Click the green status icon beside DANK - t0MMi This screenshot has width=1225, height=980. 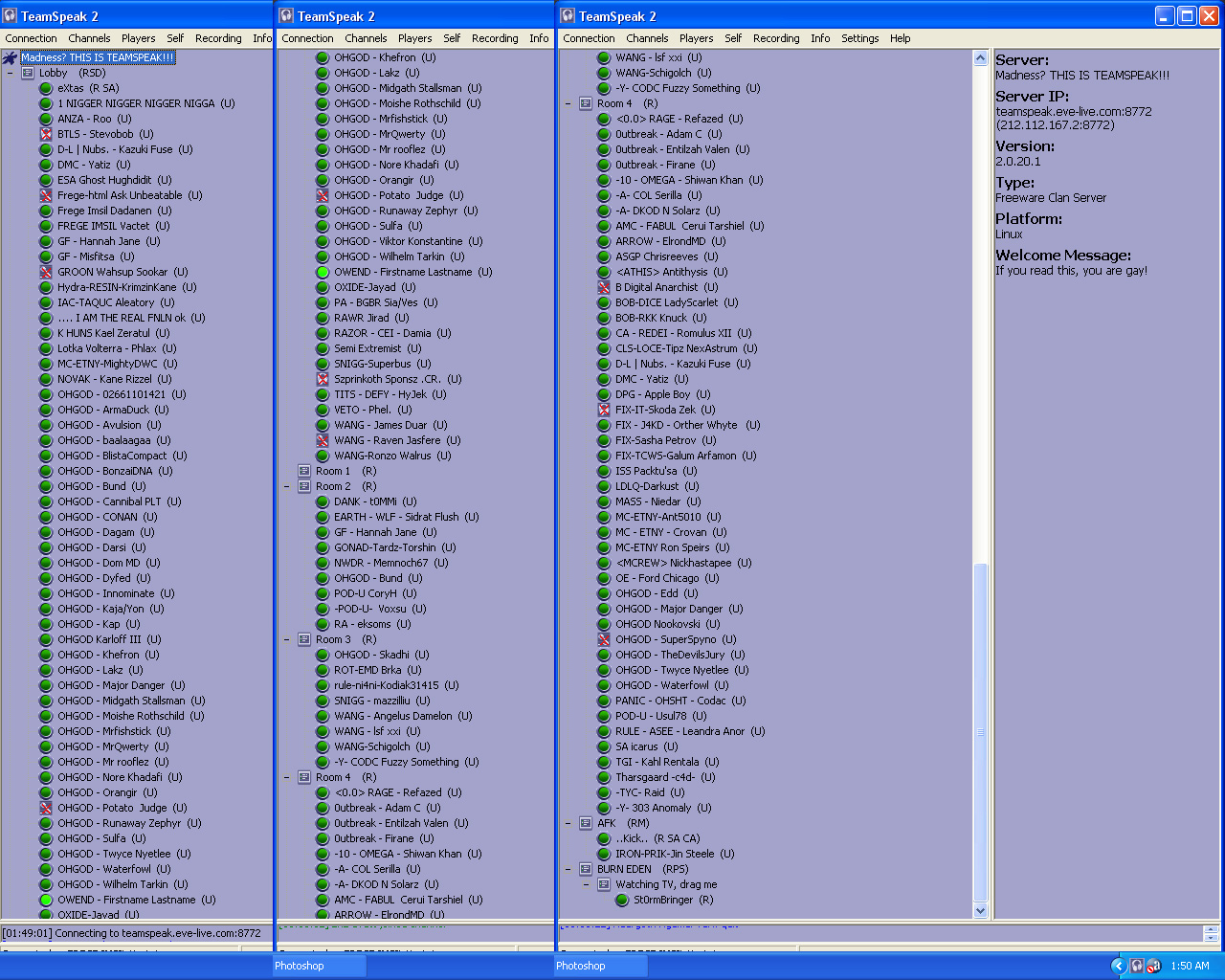[x=323, y=501]
